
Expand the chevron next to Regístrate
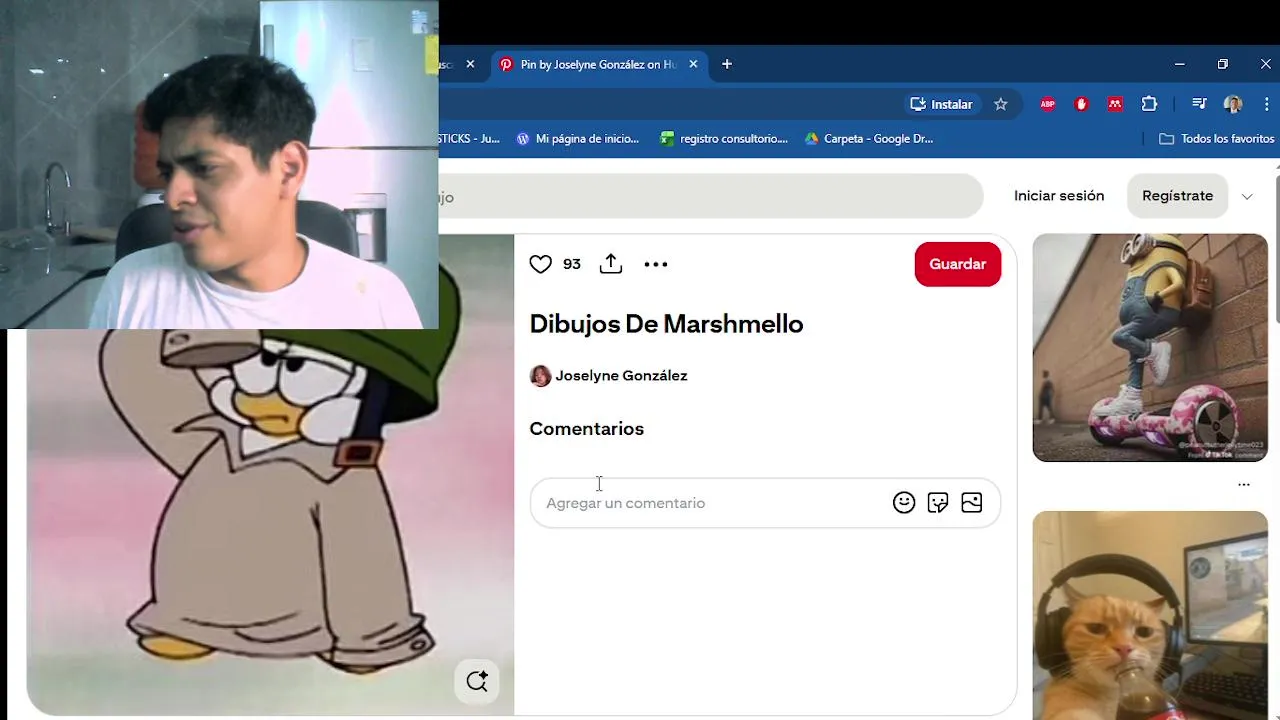(1247, 197)
